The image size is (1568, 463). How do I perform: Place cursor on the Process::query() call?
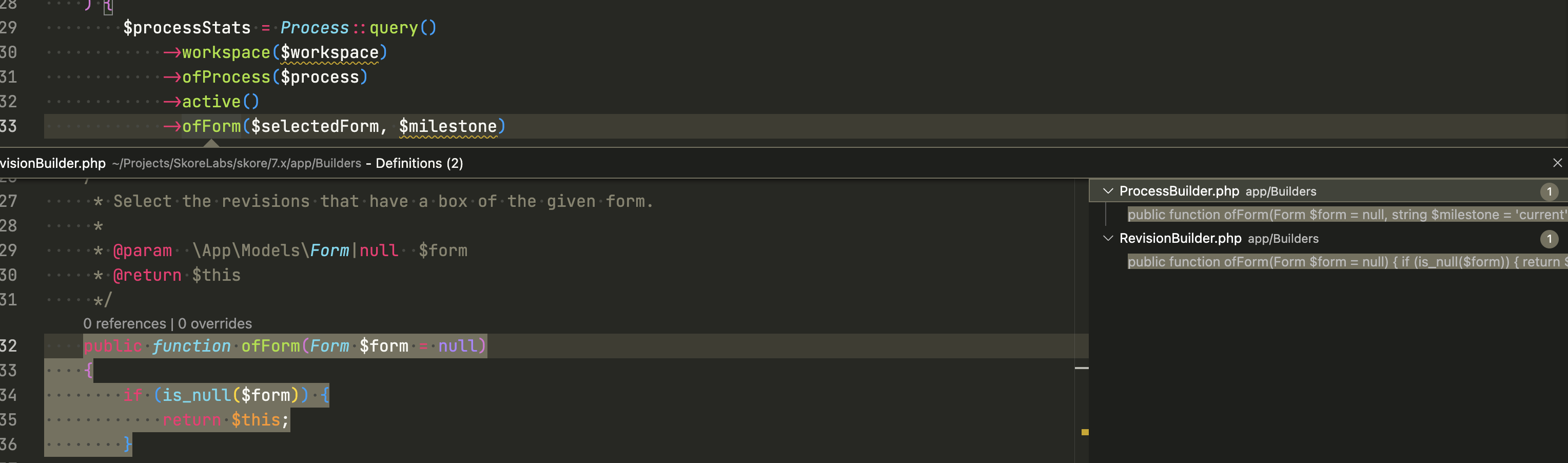[359, 27]
